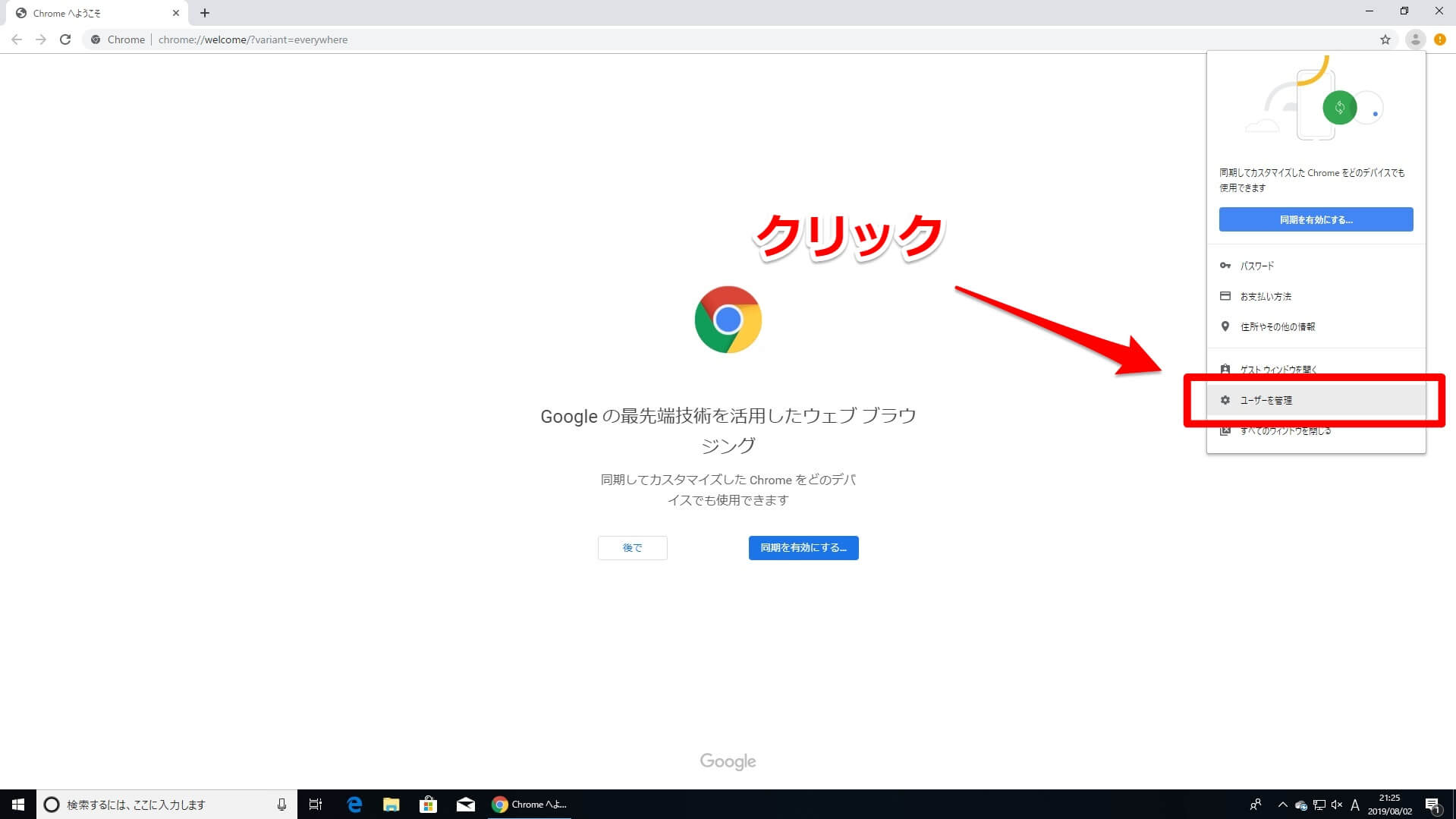Screen dimensions: 1456x819
Task: Show hidden system tray icons
Action: pyautogui.click(x=1282, y=805)
